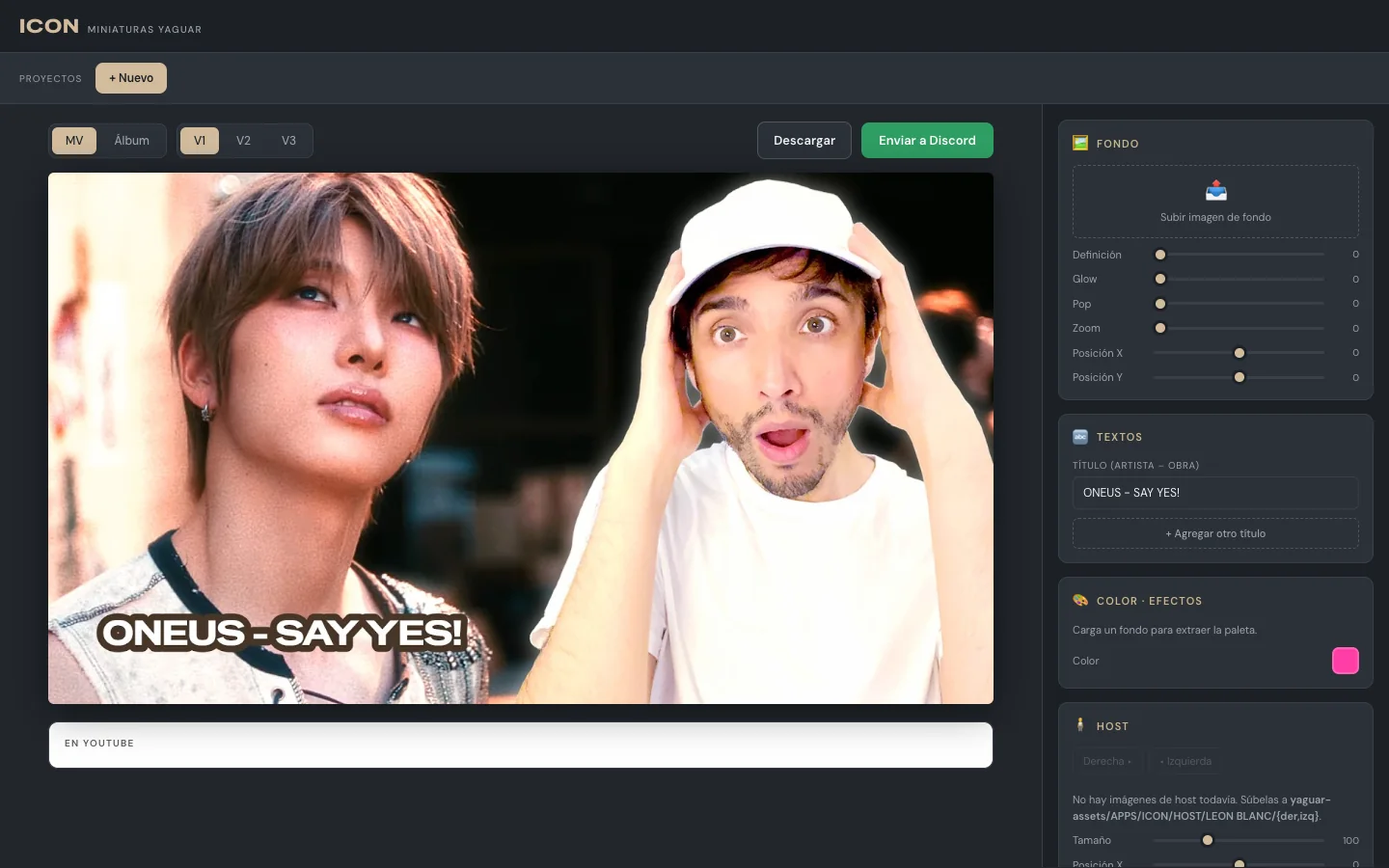Click the upload tray icon for background image

1216,190
